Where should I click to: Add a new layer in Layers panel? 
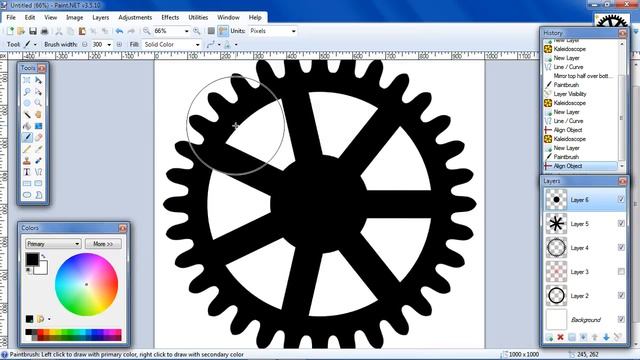pyautogui.click(x=549, y=337)
